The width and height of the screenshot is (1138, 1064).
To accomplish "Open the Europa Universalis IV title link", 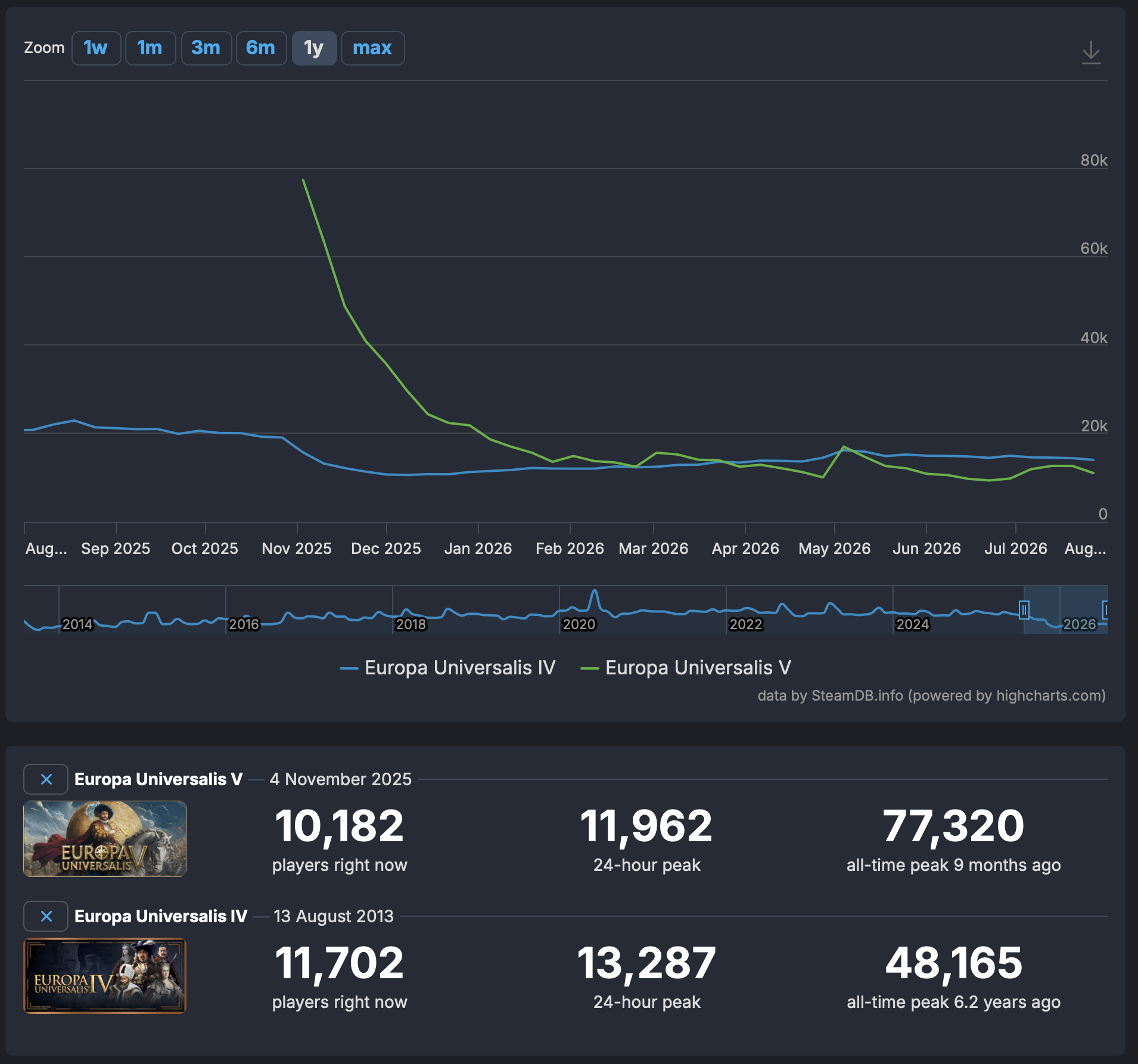I will (x=161, y=916).
